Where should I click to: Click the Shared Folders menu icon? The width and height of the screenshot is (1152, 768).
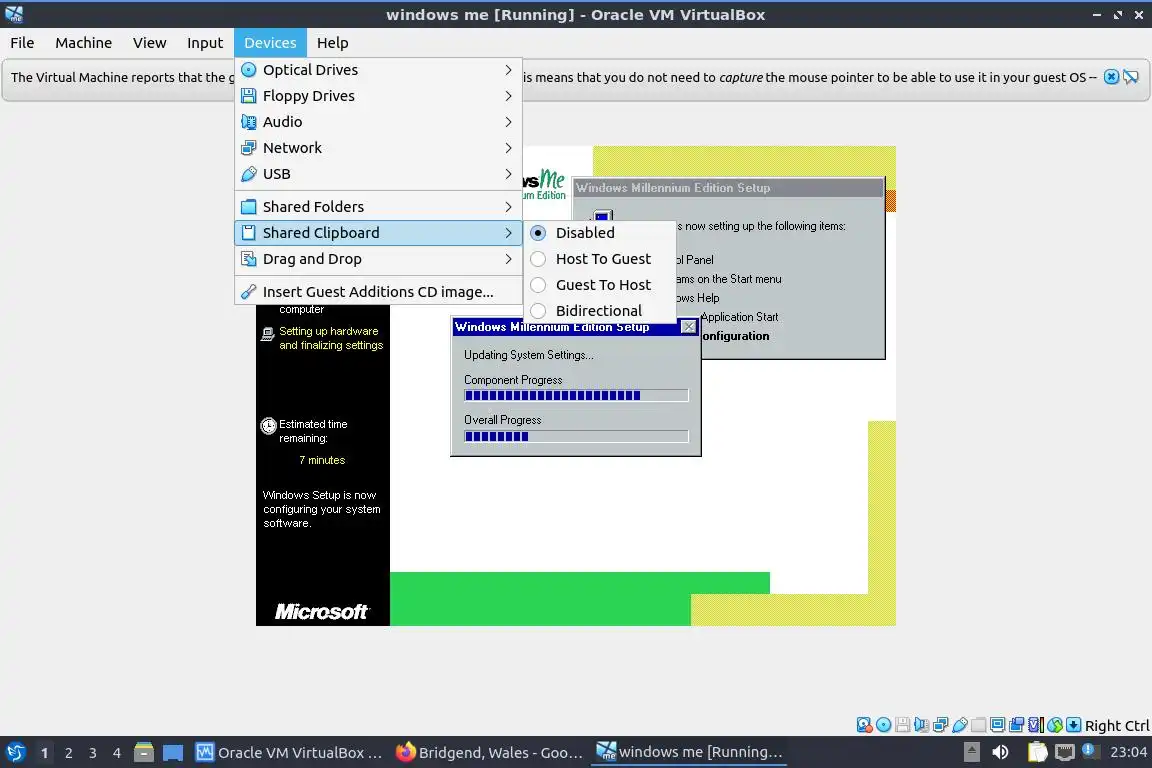249,207
